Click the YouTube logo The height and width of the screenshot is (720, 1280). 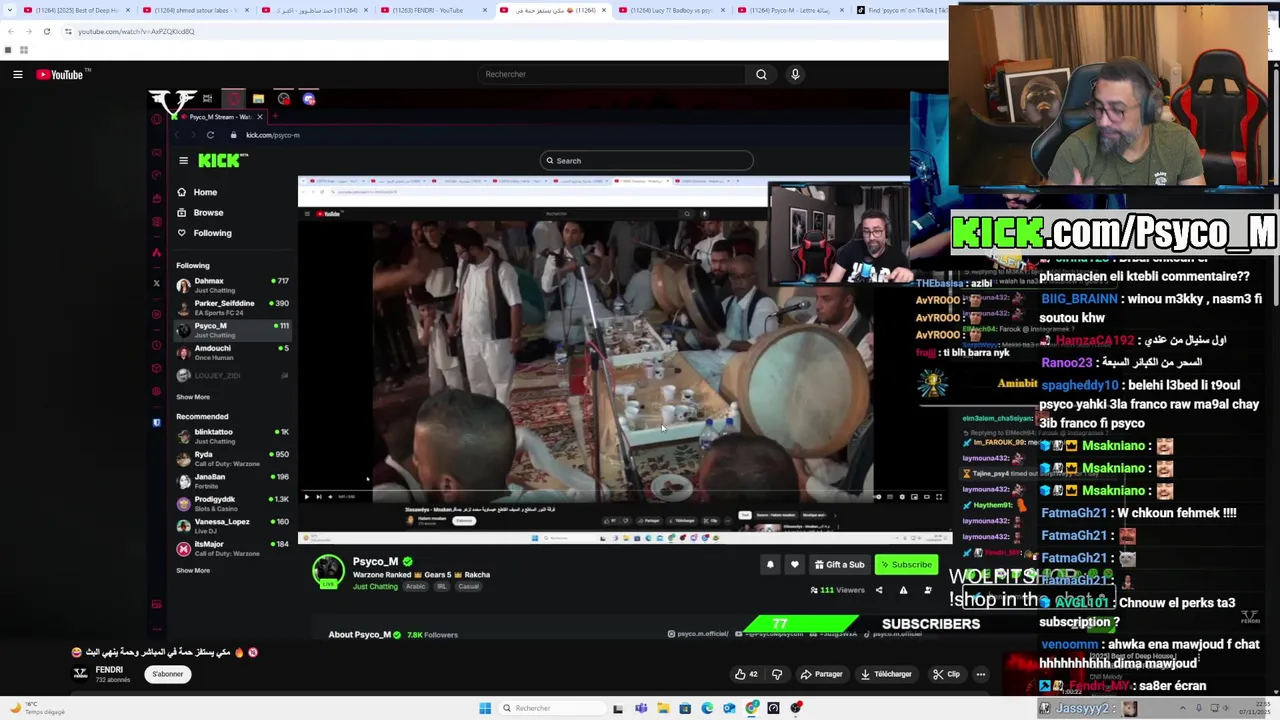pos(62,74)
